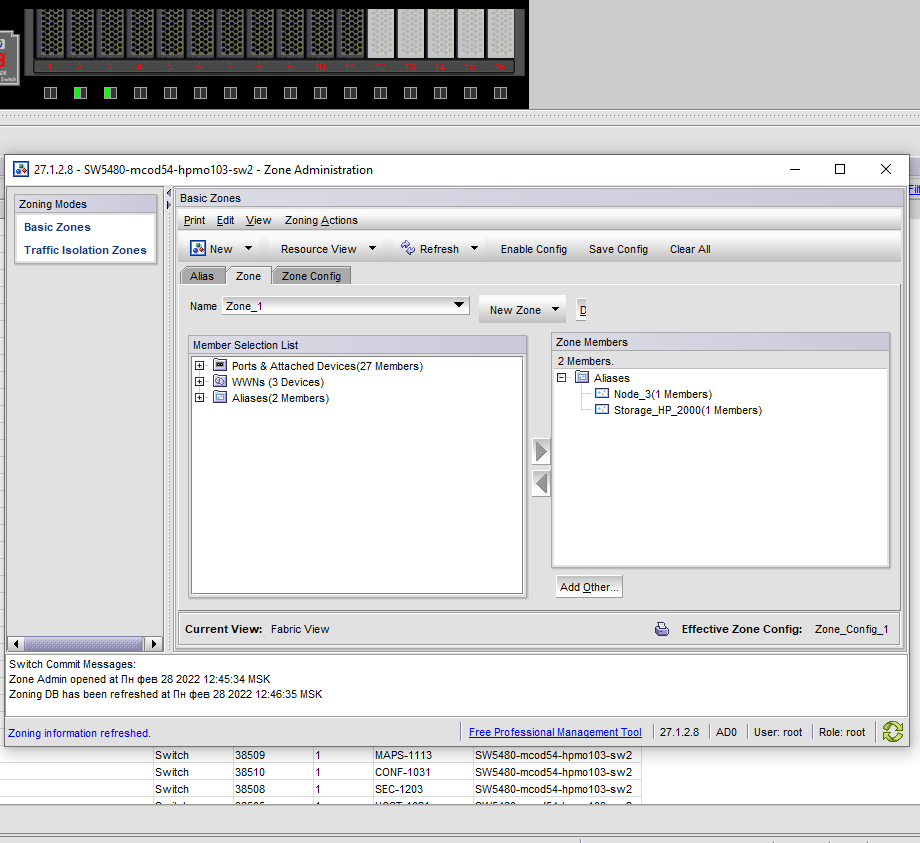Click the Refresh icon in the toolbar
The width and height of the screenshot is (920, 843).
tap(408, 248)
